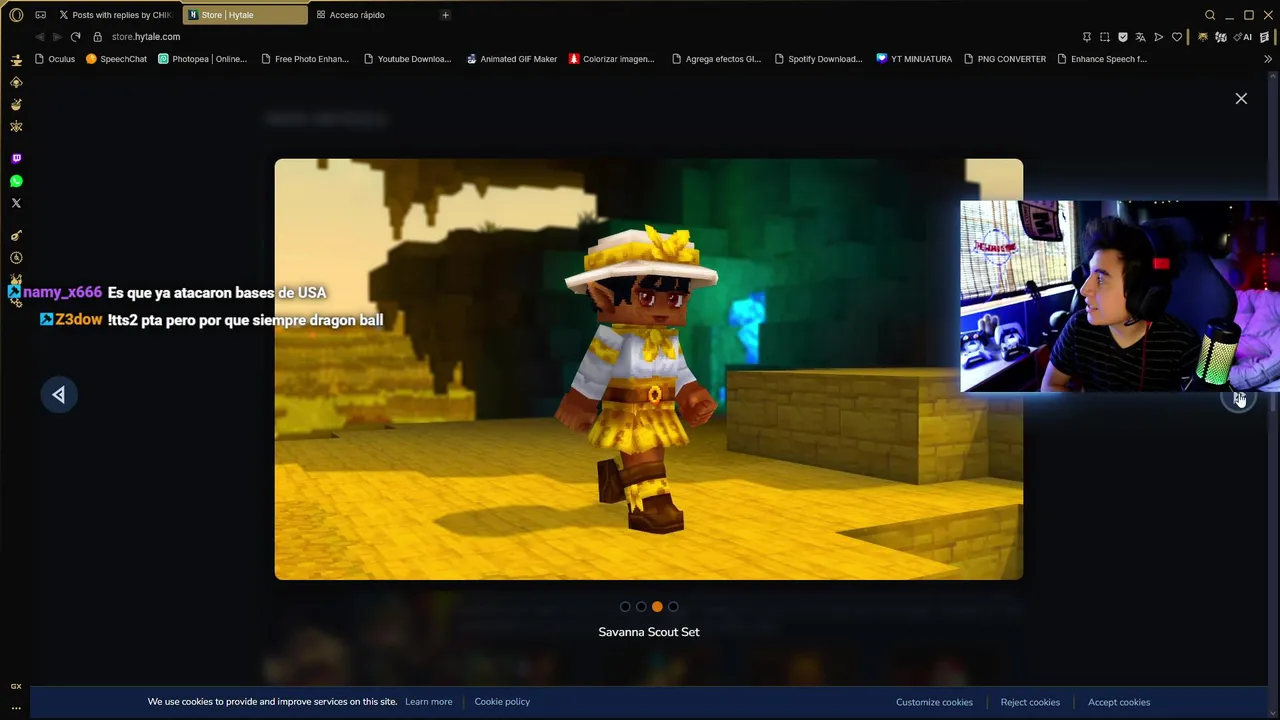Open the Twitch sidebar panel

tap(16, 158)
